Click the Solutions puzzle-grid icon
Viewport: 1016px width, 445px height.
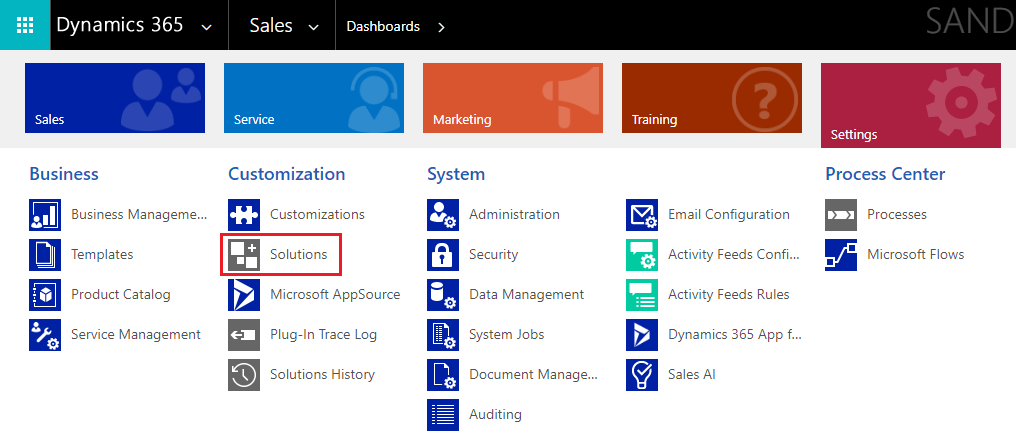tap(244, 255)
